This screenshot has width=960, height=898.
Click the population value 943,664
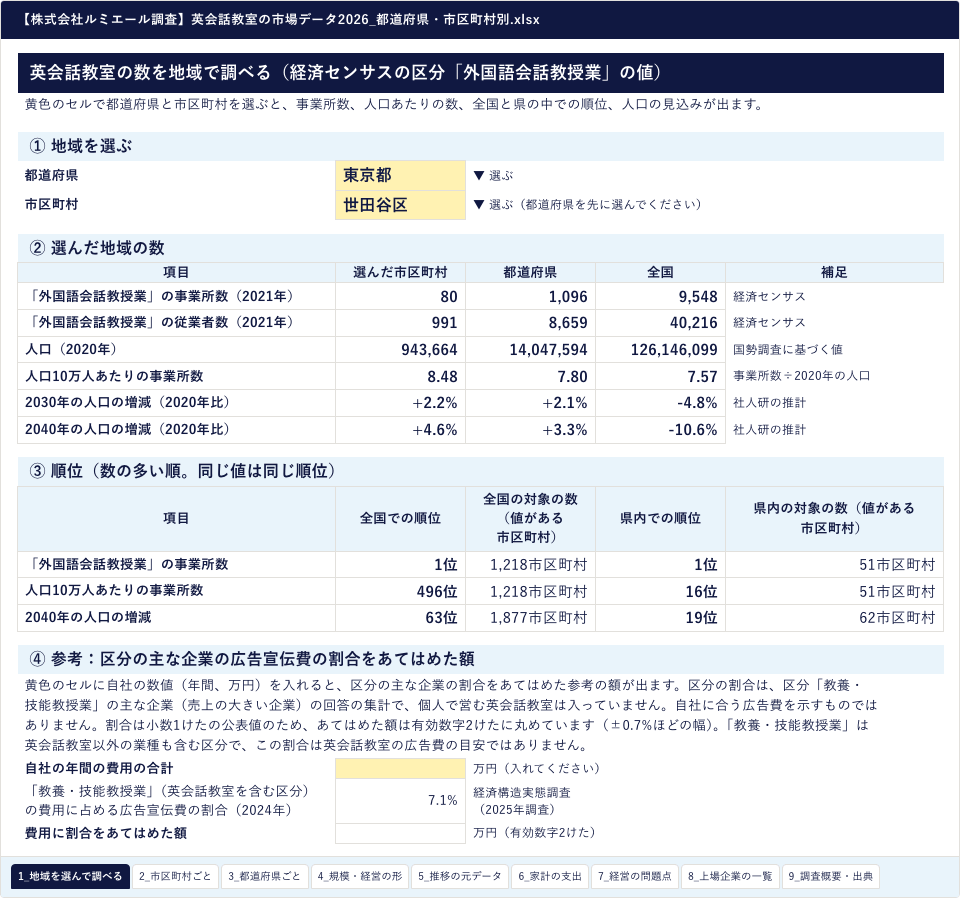pos(400,350)
